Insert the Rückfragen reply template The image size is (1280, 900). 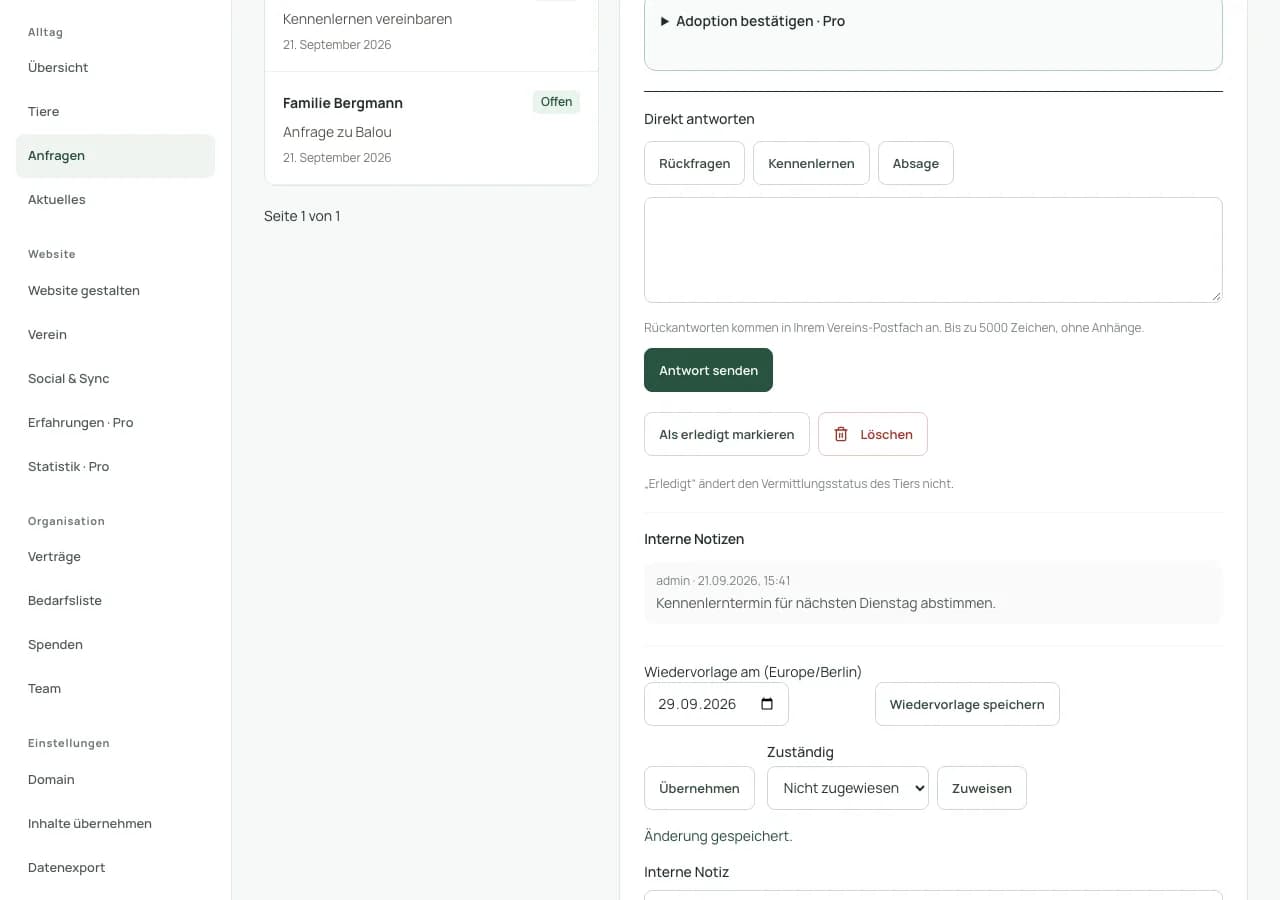tap(694, 163)
